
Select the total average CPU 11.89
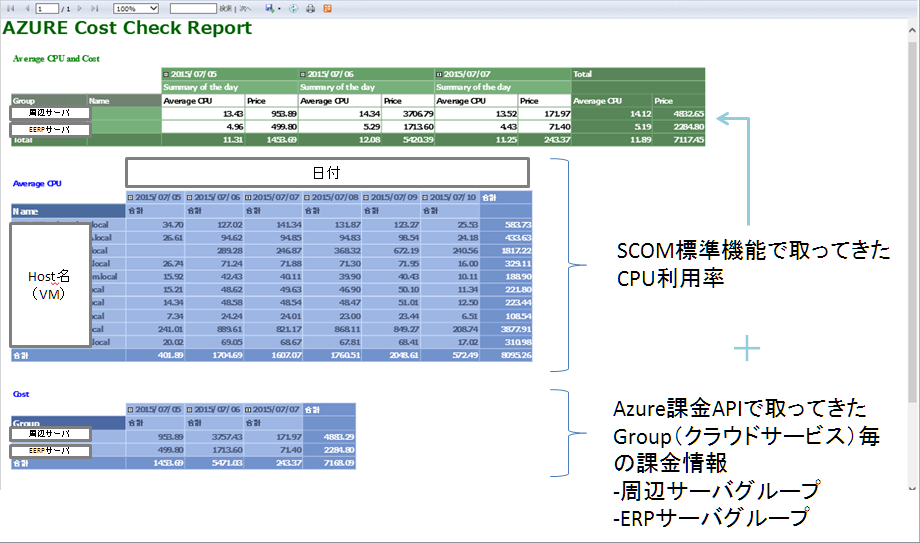click(641, 140)
